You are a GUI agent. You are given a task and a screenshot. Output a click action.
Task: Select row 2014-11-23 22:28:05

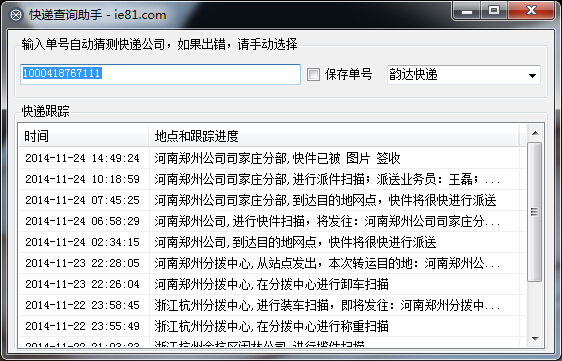pyautogui.click(x=272, y=263)
